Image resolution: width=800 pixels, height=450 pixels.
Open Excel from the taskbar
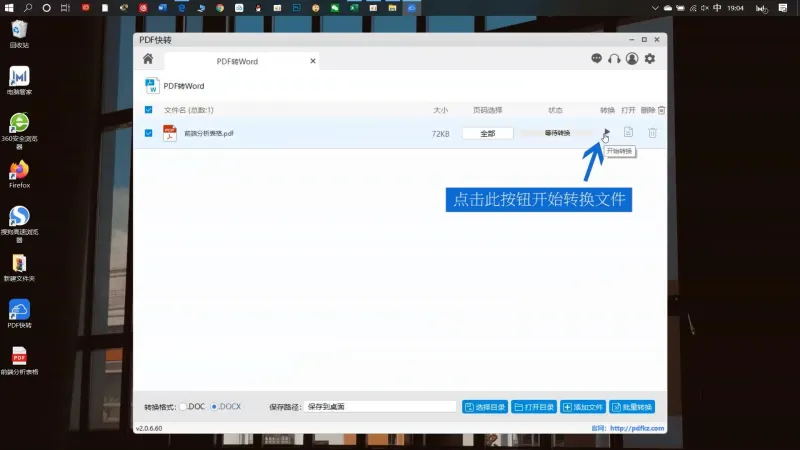[x=354, y=8]
